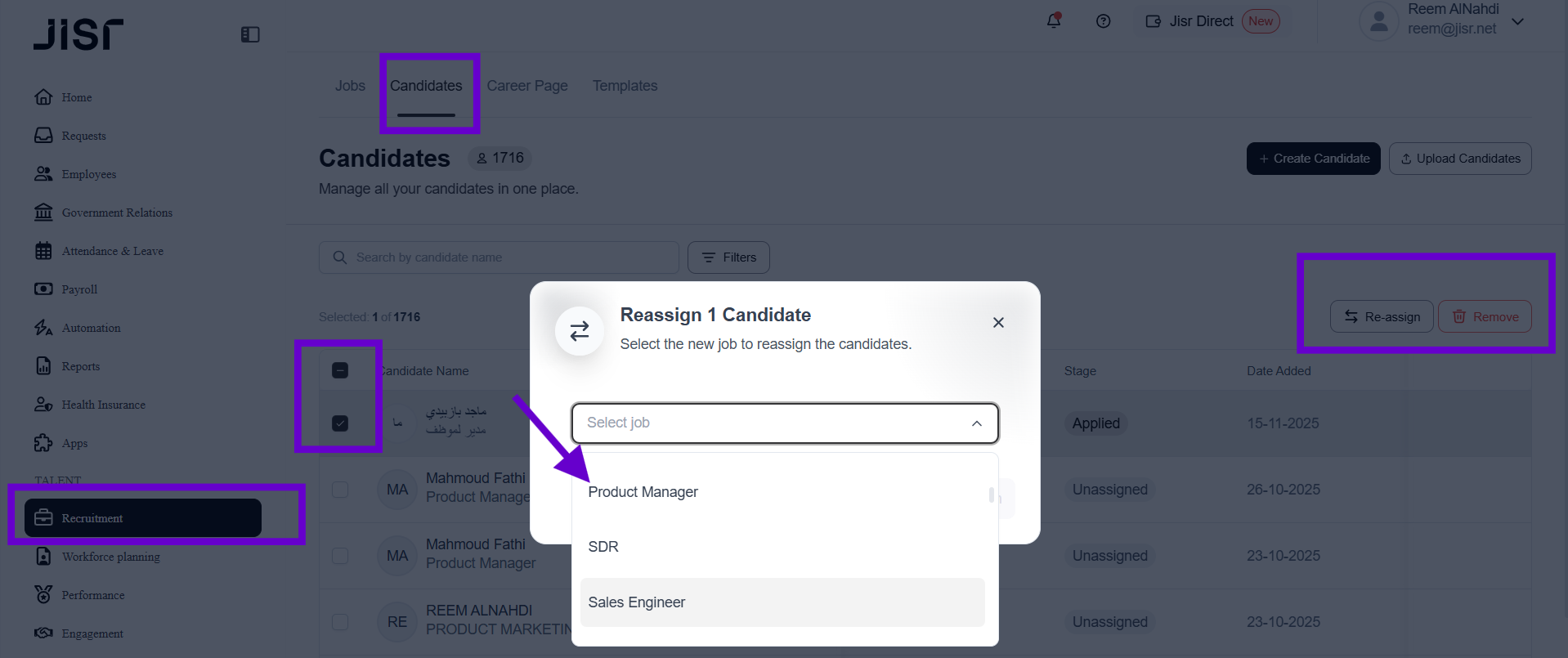
Task: Choose Sales Engineer from job list
Action: coord(637,602)
